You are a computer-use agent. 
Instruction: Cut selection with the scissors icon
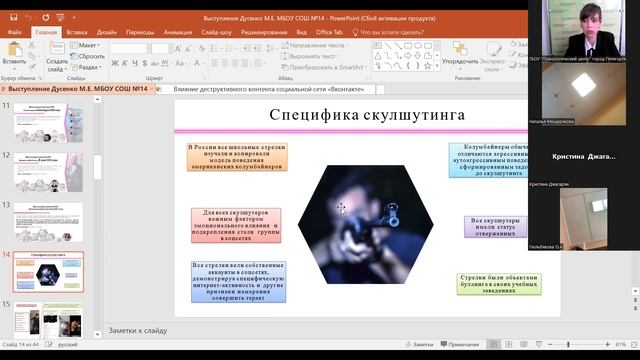click(x=32, y=45)
